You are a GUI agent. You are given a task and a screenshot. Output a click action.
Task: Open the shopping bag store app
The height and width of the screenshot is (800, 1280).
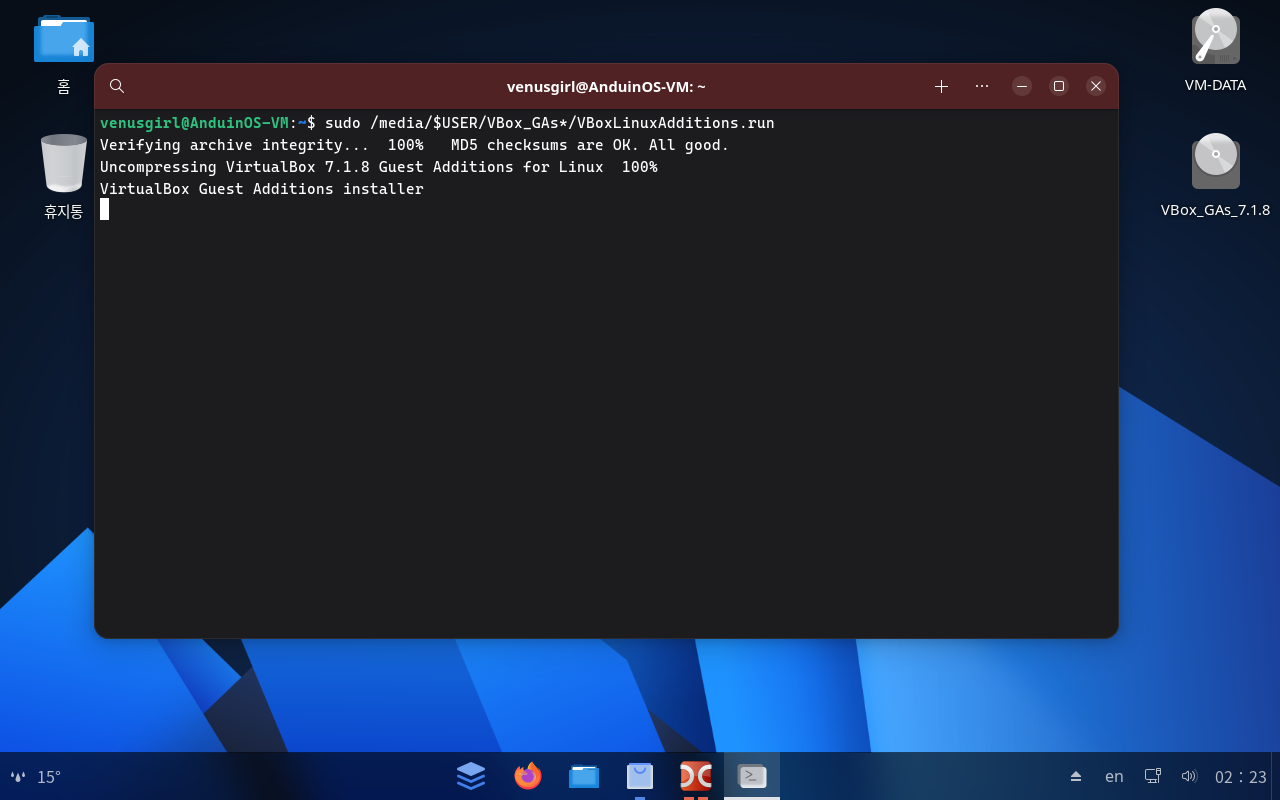coord(640,776)
